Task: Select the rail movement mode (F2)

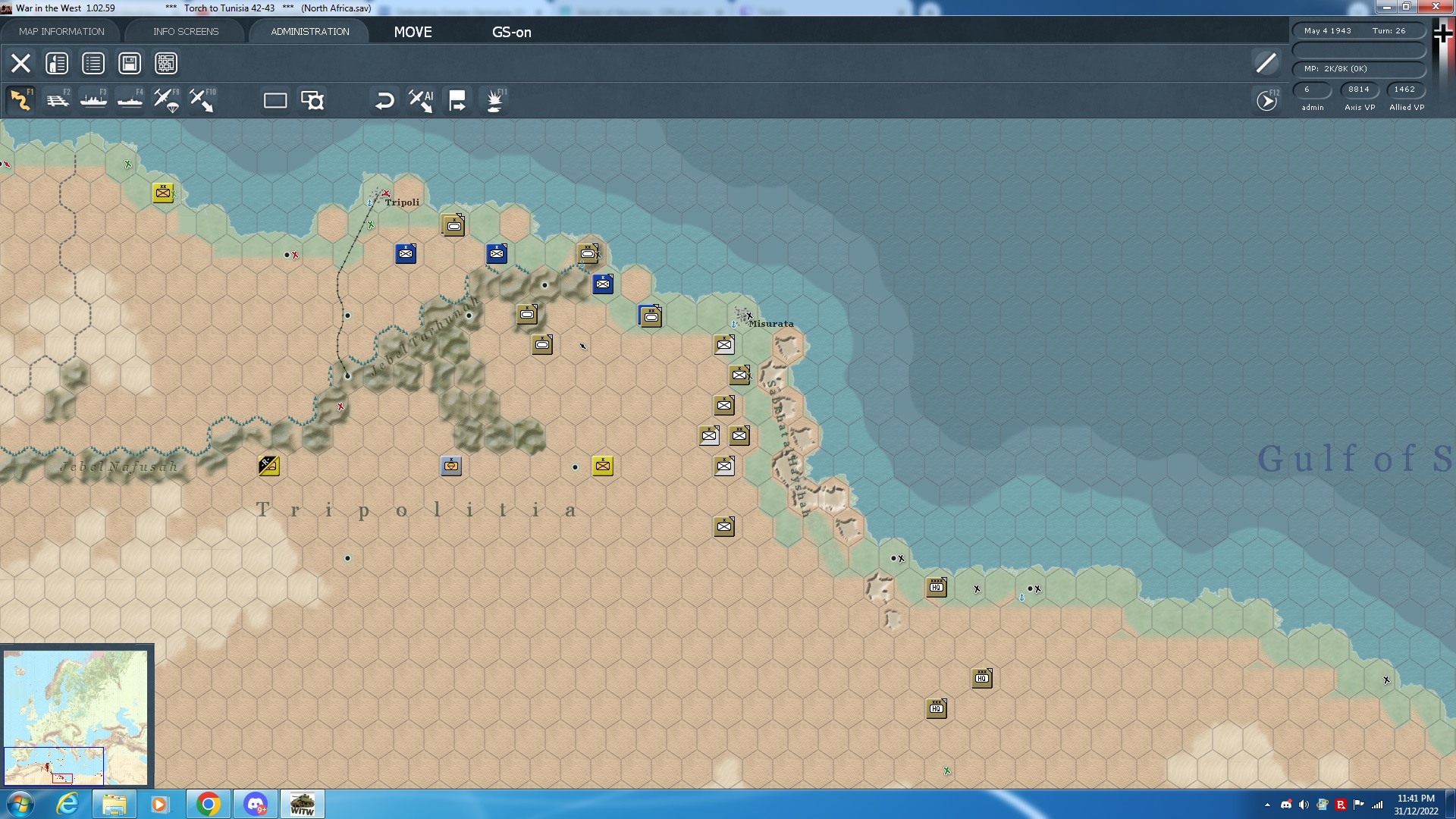Action: tap(57, 100)
